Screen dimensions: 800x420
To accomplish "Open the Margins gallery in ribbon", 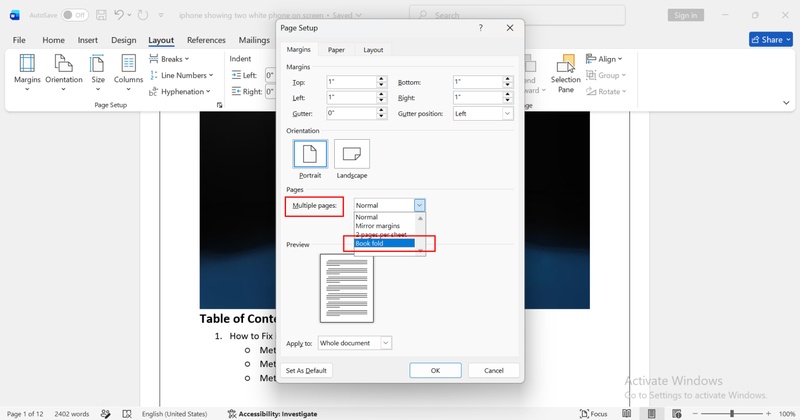I will 27,72.
